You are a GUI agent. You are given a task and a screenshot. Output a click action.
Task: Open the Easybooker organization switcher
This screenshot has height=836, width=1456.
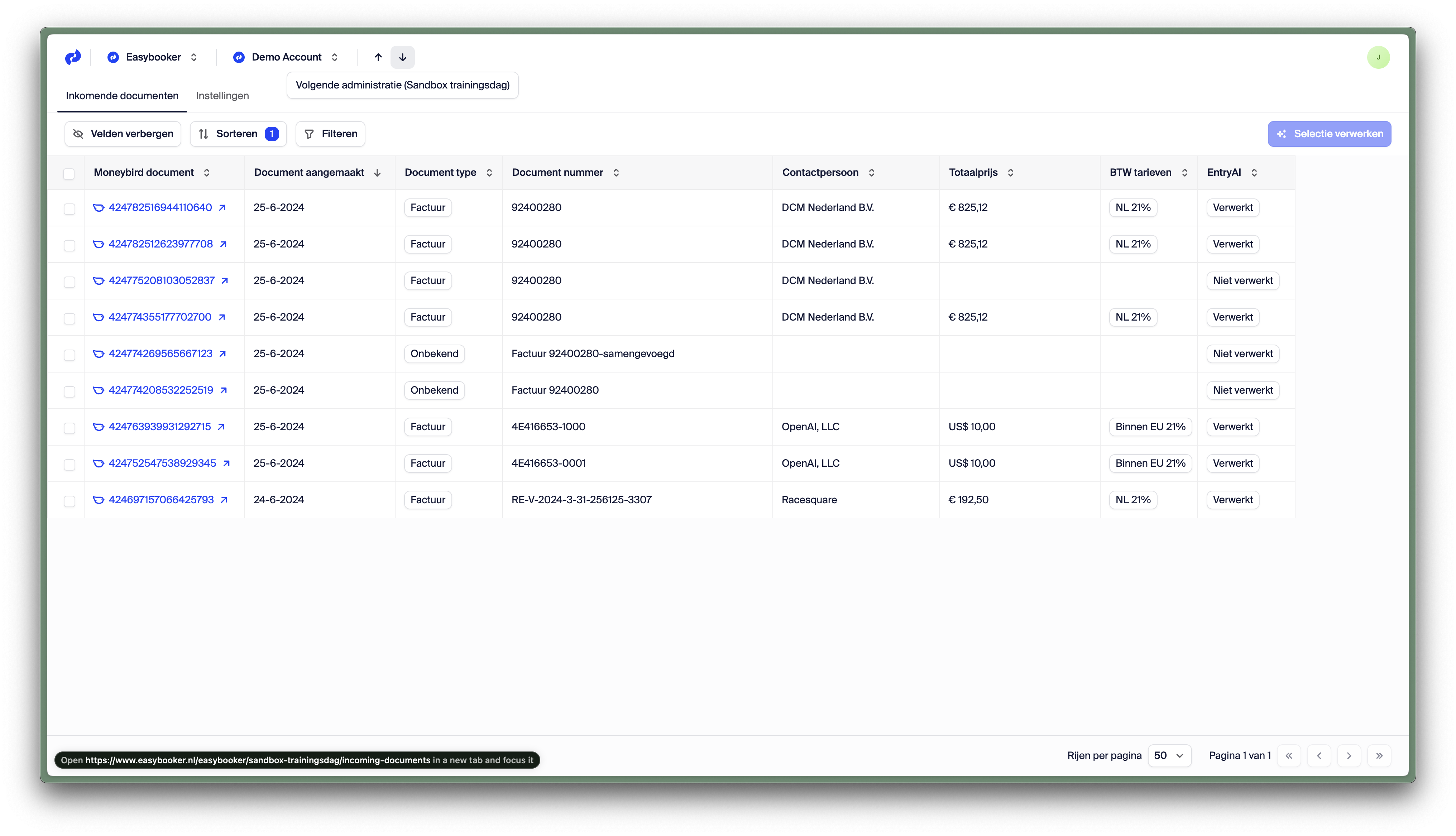coord(153,57)
